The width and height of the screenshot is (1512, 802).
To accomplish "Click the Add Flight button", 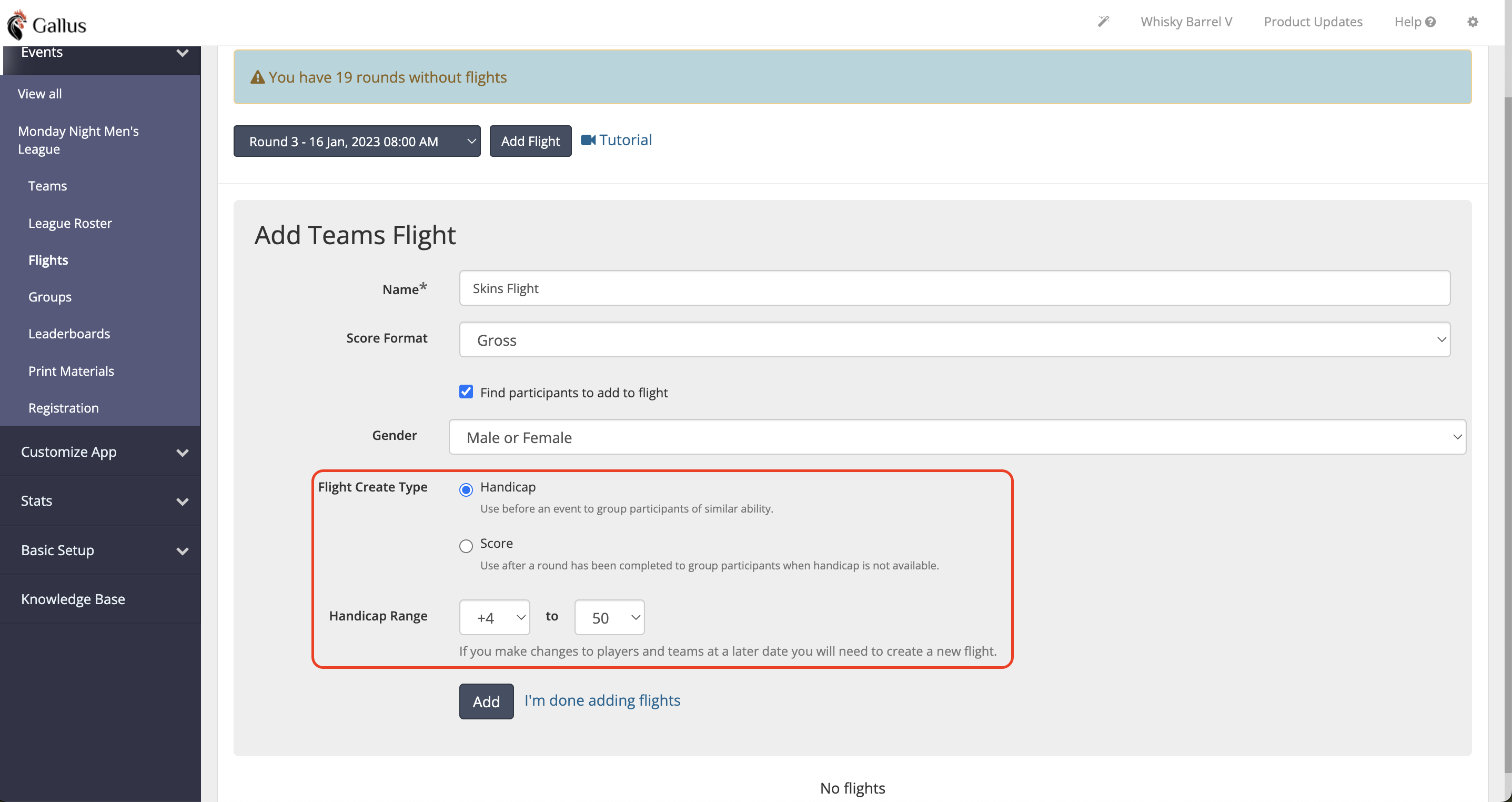I will (531, 141).
